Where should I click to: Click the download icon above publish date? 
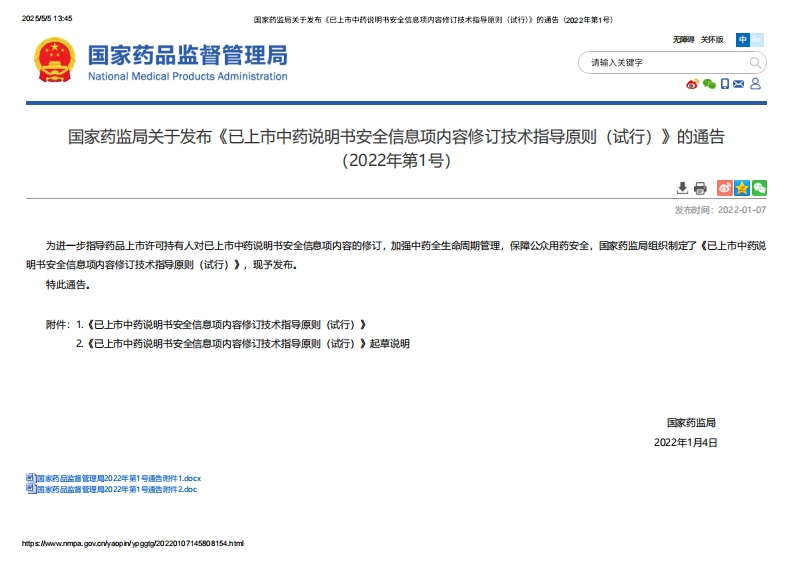pyautogui.click(x=682, y=188)
